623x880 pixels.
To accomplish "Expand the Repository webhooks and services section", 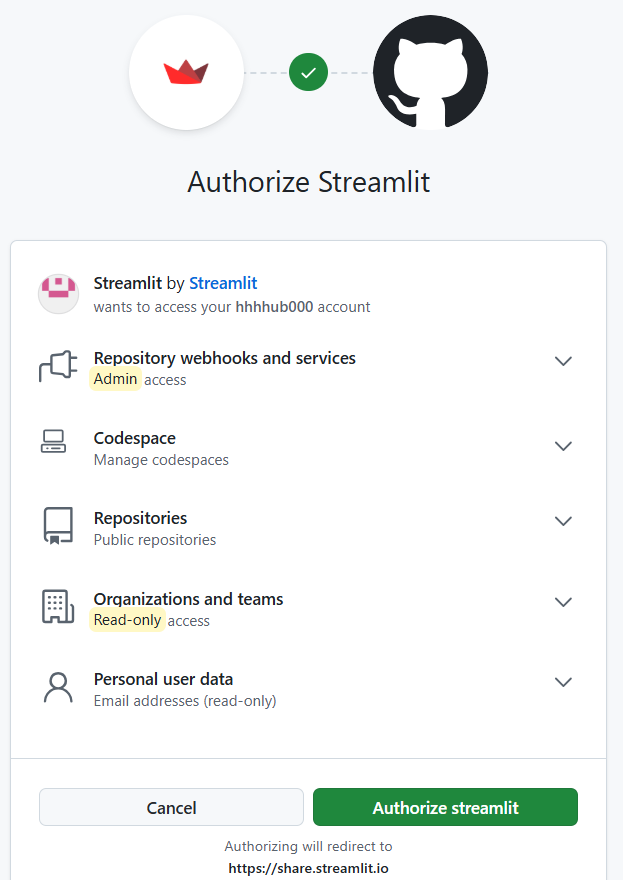I will click(x=563, y=361).
